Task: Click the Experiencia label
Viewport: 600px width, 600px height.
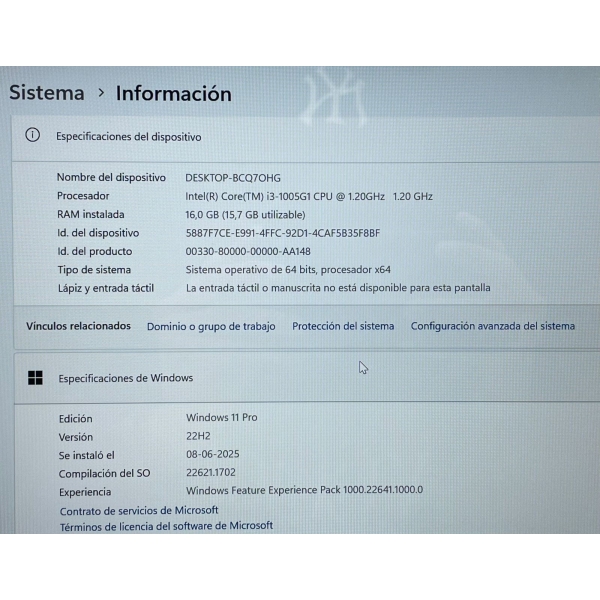Action: coord(85,492)
